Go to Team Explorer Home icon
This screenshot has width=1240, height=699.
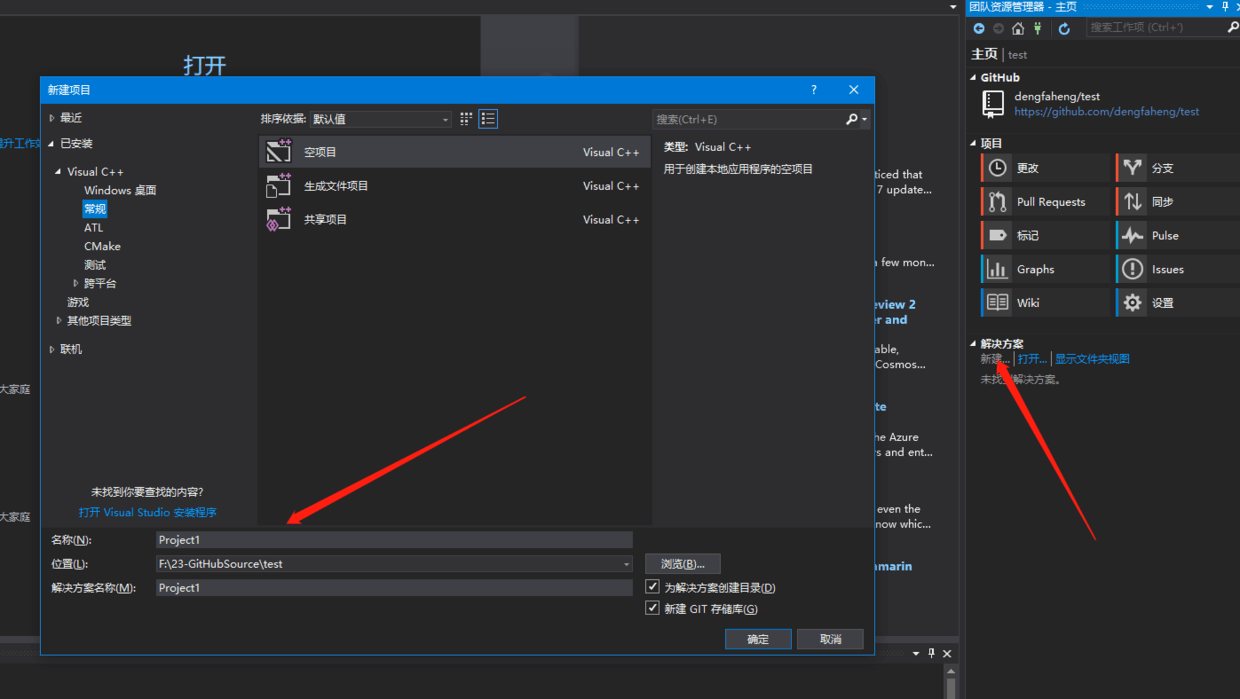pyautogui.click(x=1018, y=28)
